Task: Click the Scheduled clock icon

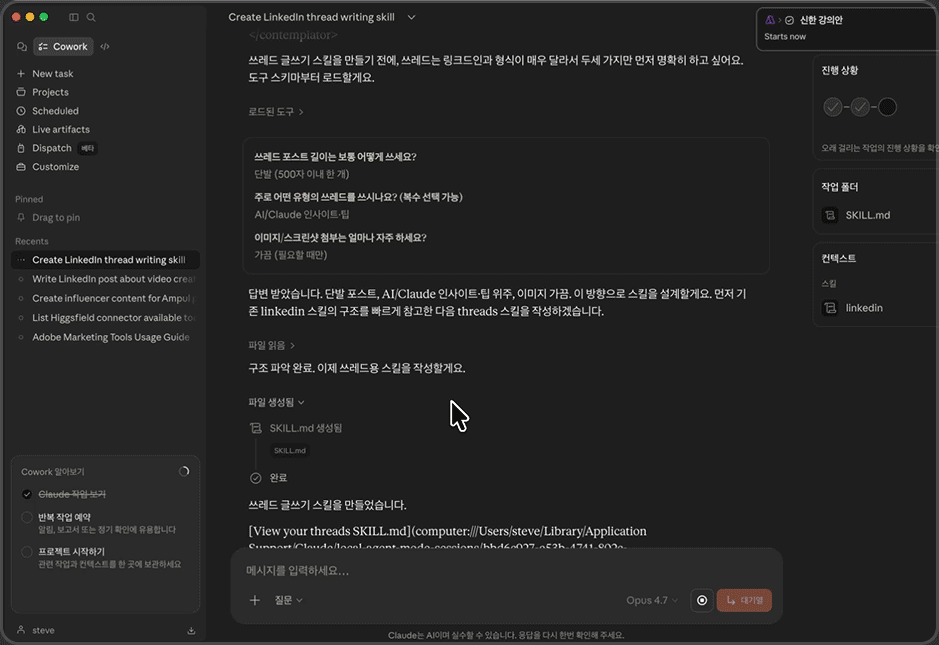Action: point(21,111)
